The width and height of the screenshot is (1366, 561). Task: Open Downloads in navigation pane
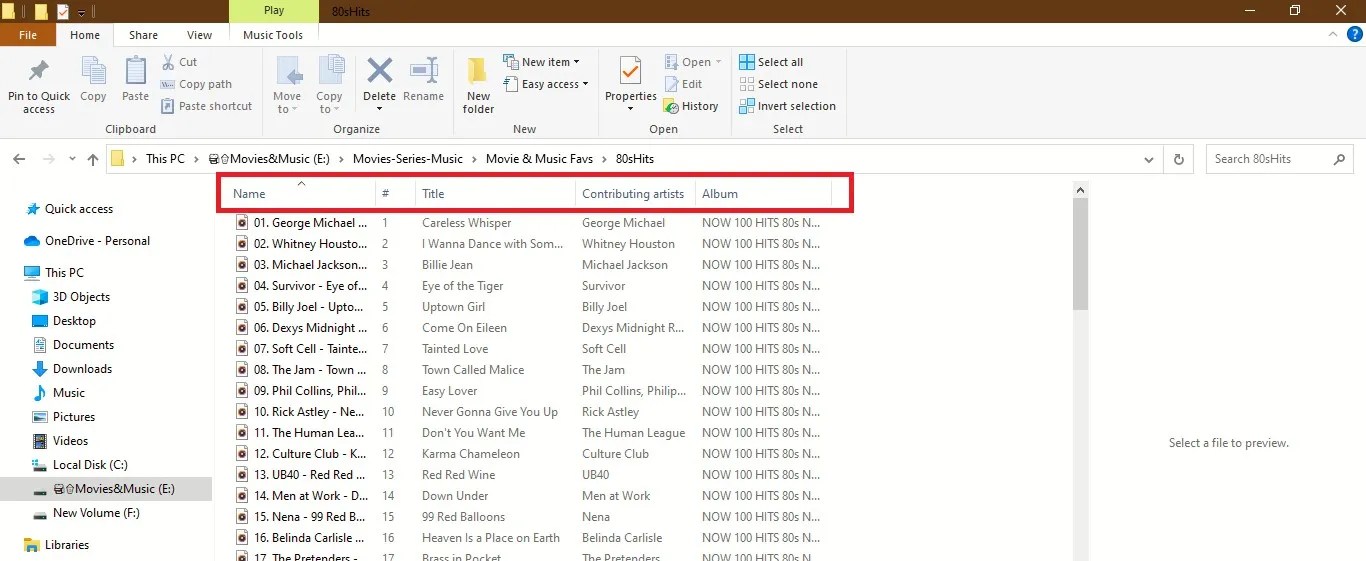82,369
